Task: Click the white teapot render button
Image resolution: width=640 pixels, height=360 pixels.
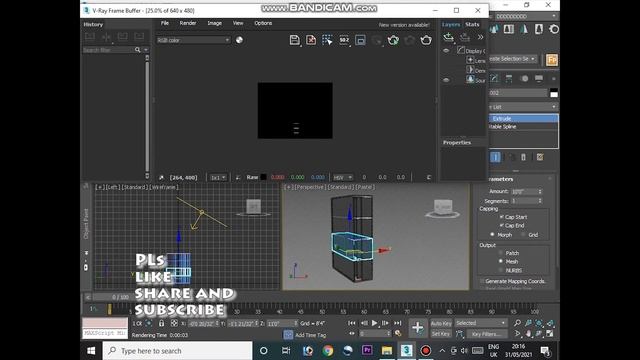Action: pyautogui.click(x=426, y=40)
